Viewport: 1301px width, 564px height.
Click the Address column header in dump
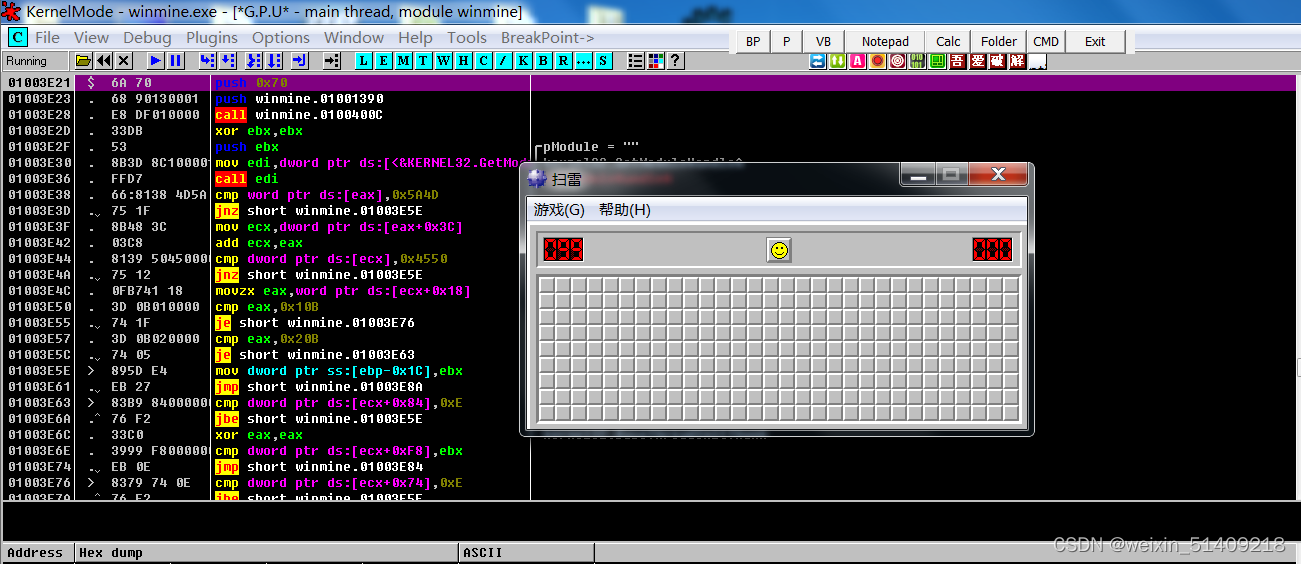pyautogui.click(x=37, y=553)
